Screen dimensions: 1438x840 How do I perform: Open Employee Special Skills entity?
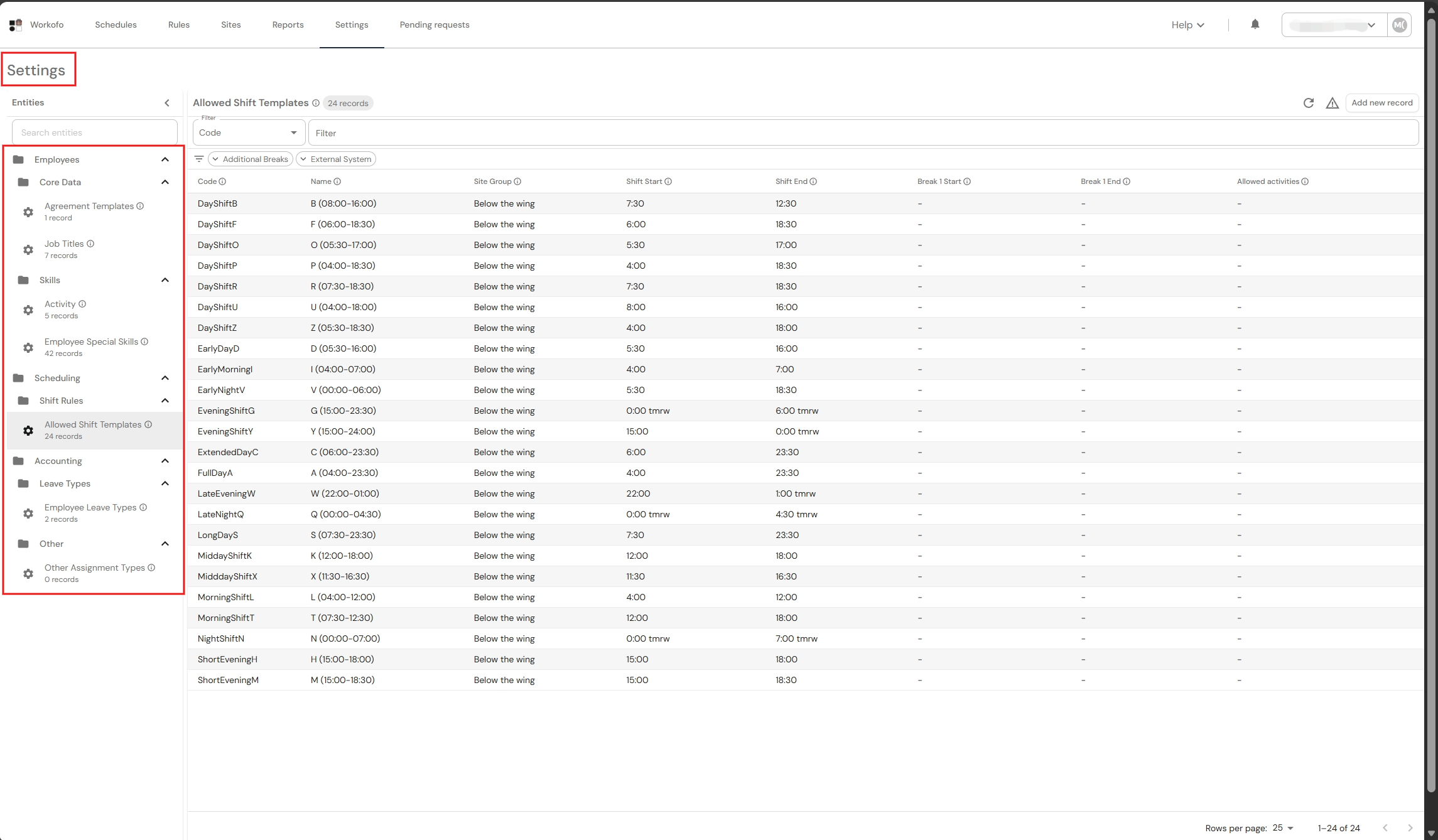click(x=91, y=347)
